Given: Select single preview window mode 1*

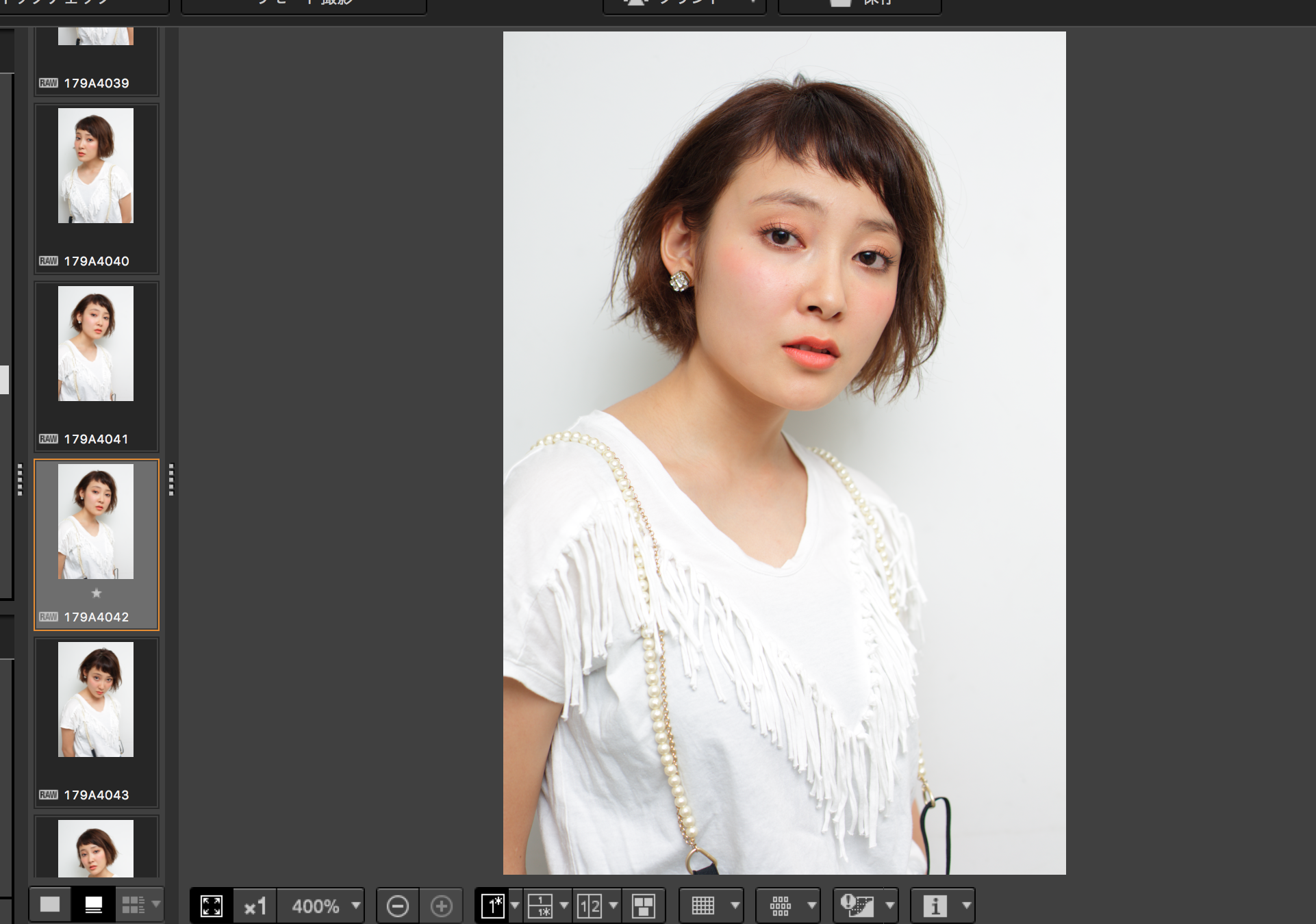Looking at the screenshot, I should click(492, 906).
